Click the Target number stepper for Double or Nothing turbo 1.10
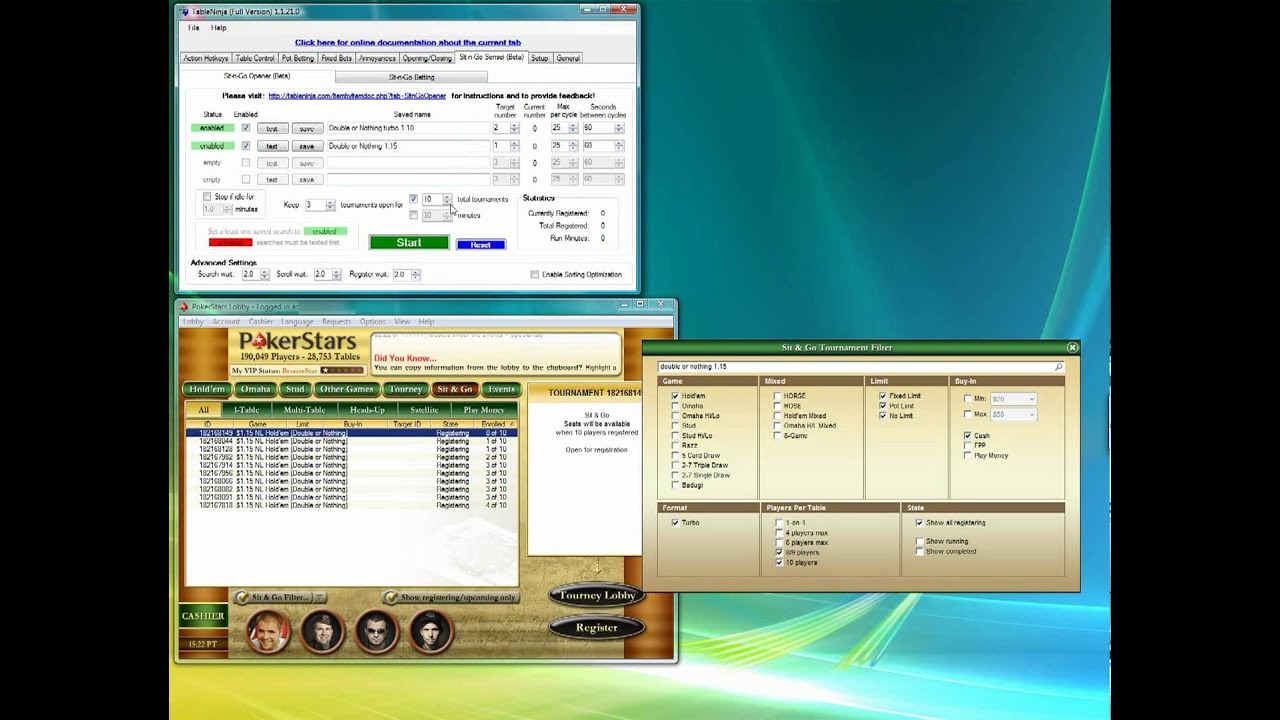This screenshot has height=720, width=1280. 514,128
